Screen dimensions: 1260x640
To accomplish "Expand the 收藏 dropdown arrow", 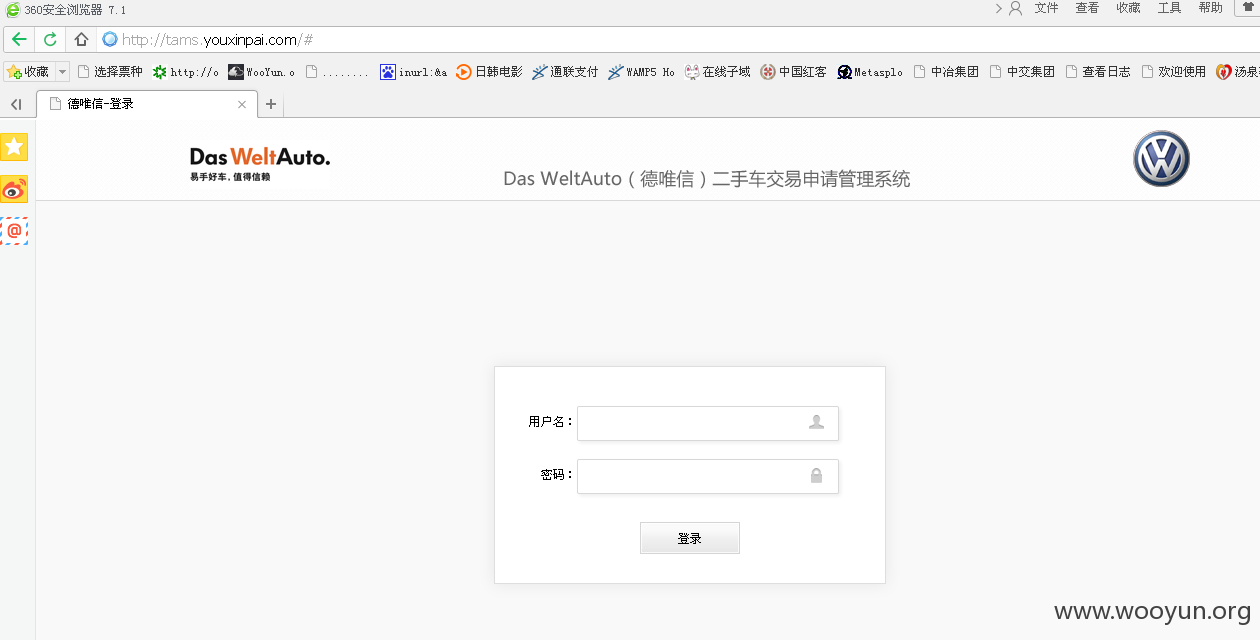I will [62, 72].
